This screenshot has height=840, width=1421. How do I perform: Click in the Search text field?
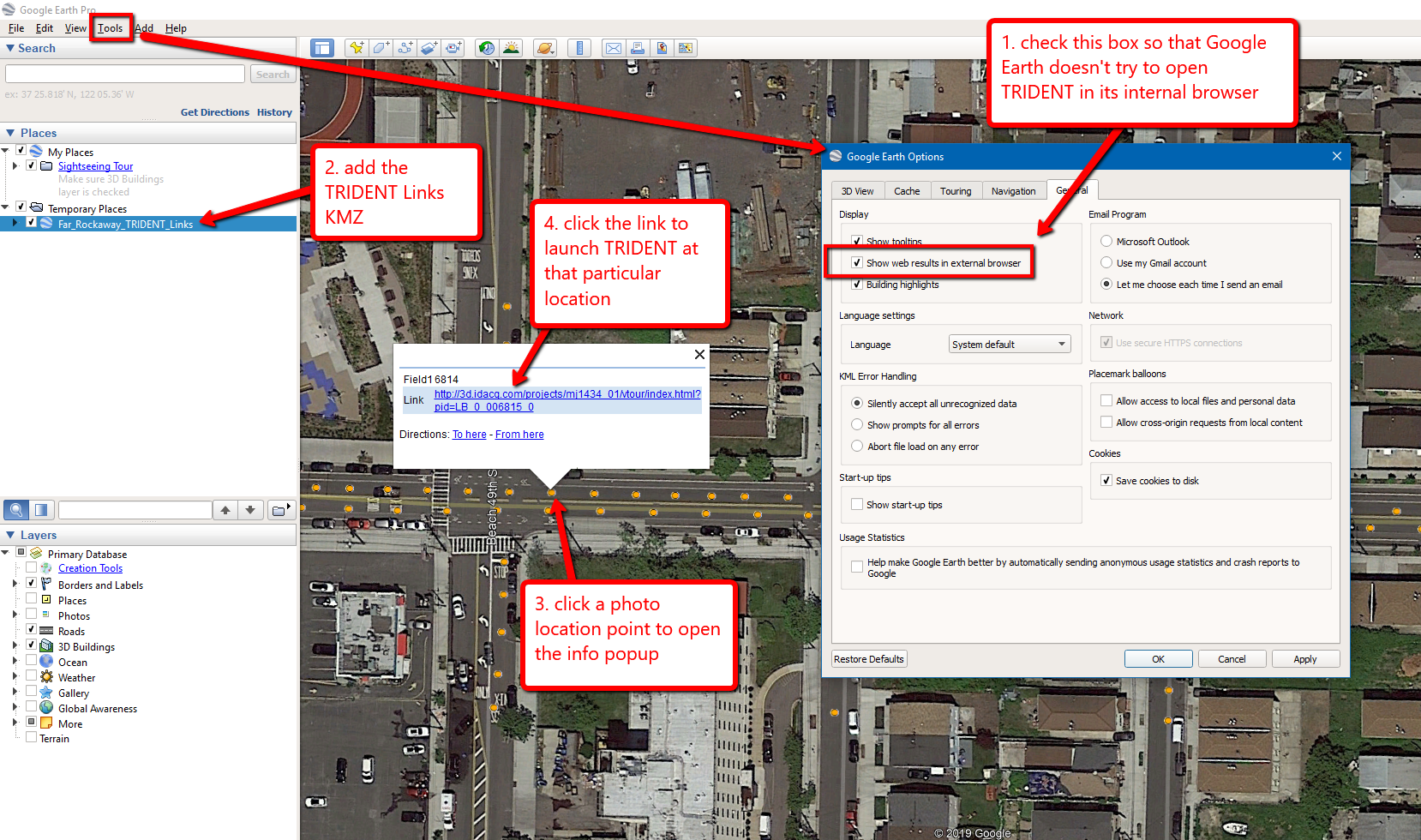(x=125, y=75)
